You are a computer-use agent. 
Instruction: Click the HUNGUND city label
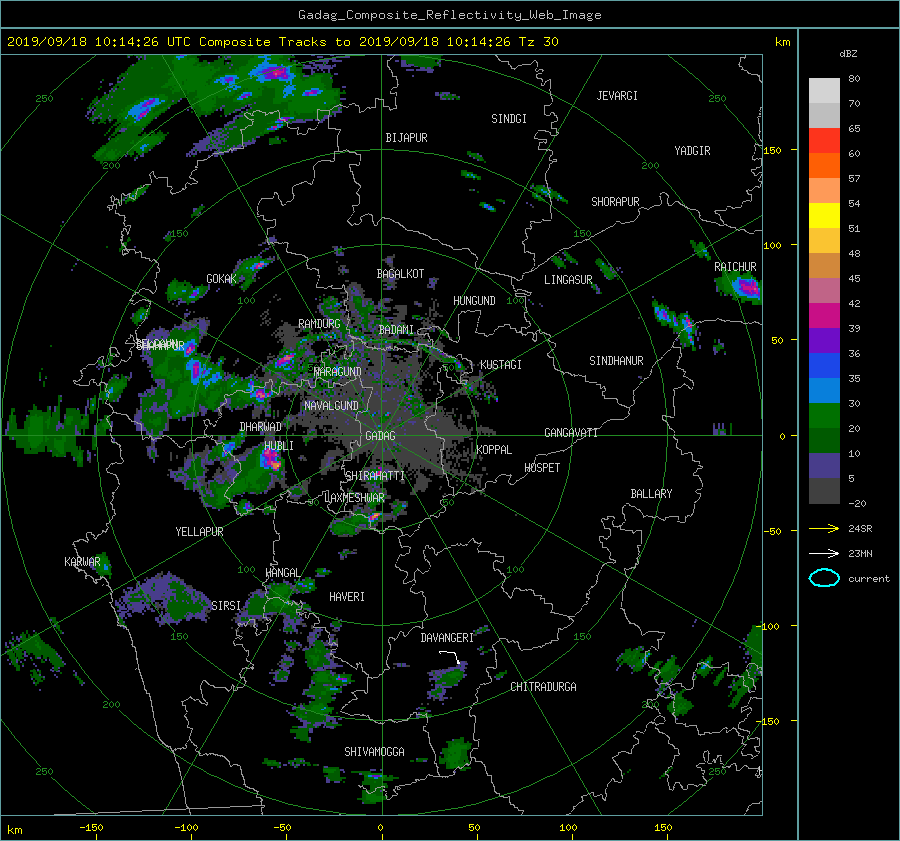tap(474, 301)
